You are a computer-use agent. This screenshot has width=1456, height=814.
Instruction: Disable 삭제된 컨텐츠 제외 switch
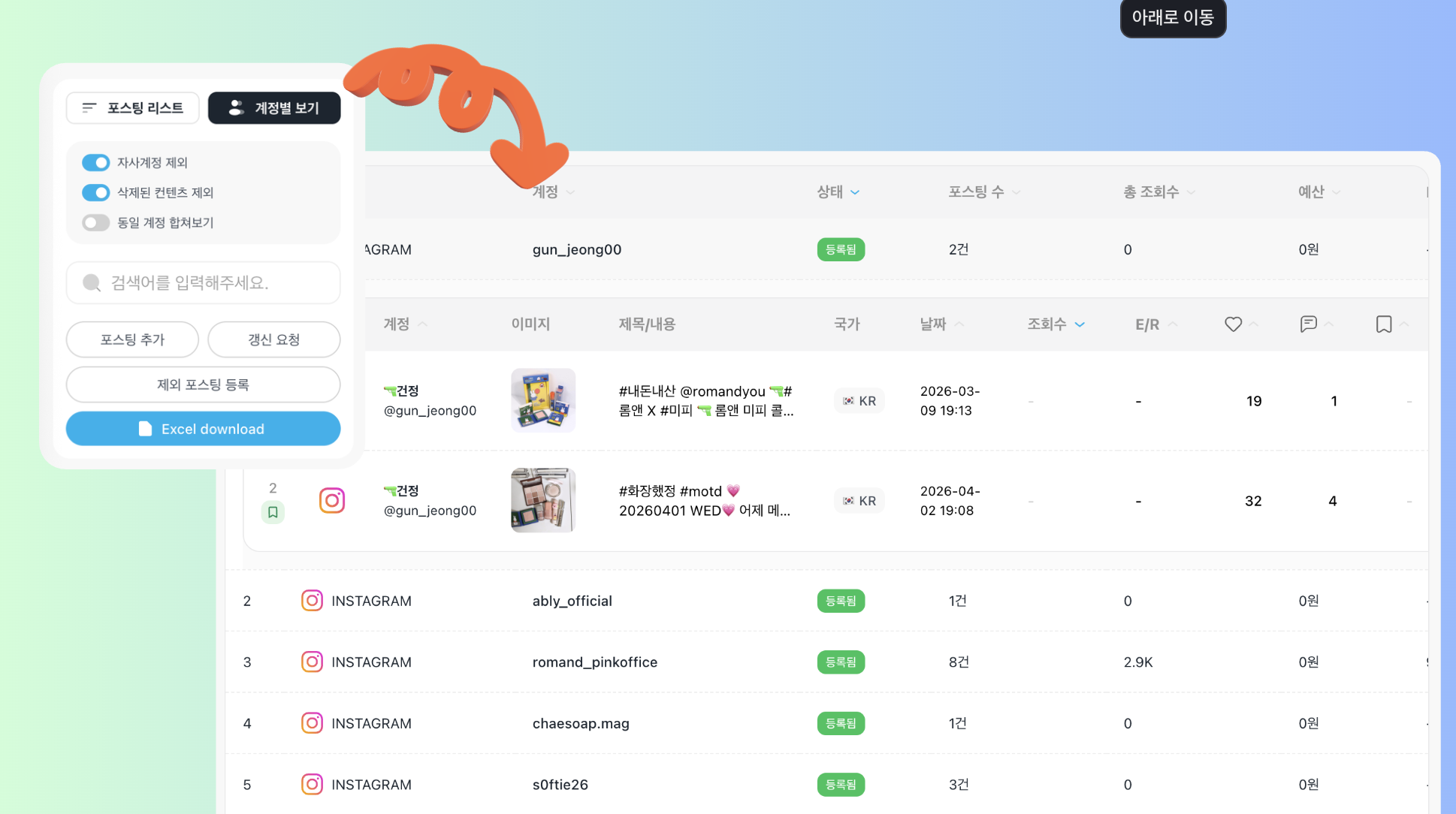pos(96,193)
